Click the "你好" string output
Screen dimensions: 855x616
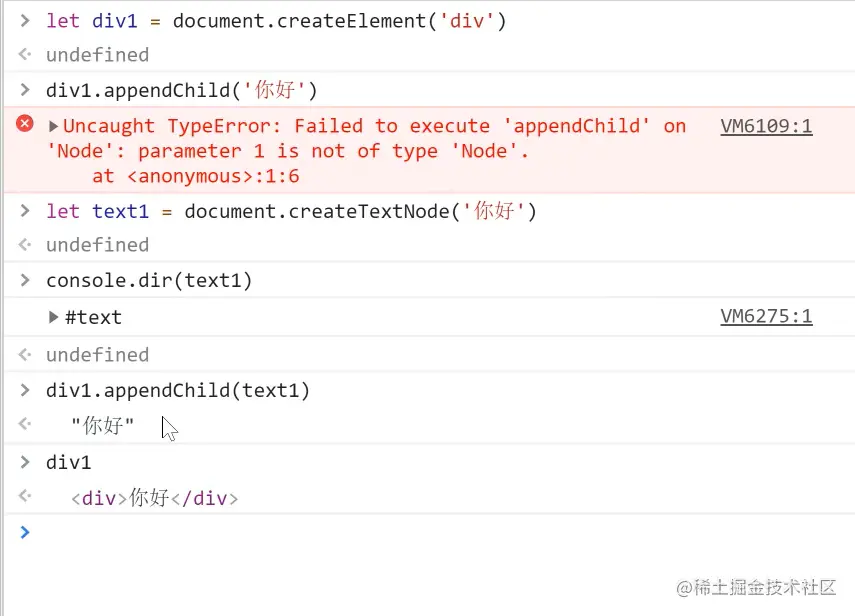102,425
